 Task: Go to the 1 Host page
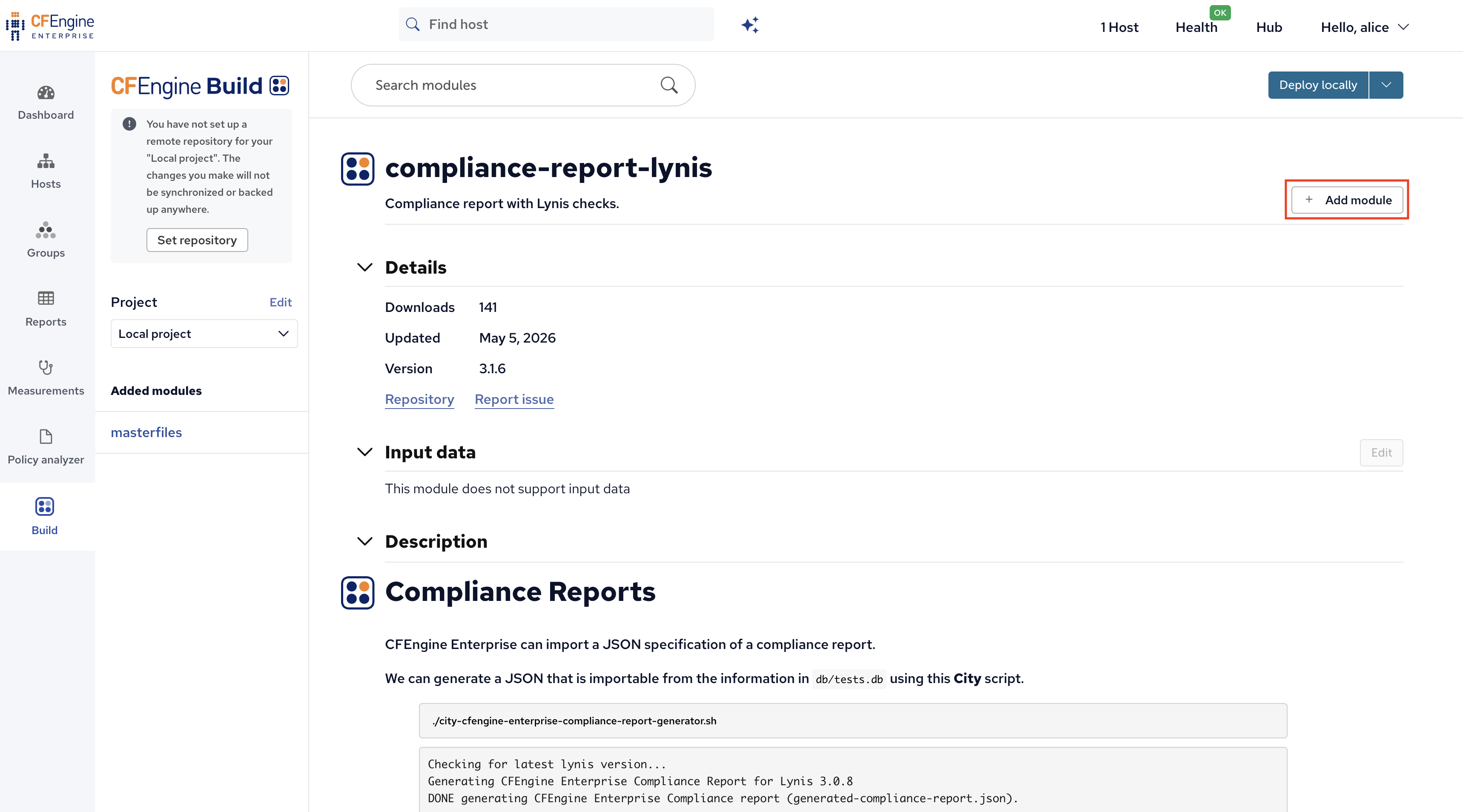1119,27
